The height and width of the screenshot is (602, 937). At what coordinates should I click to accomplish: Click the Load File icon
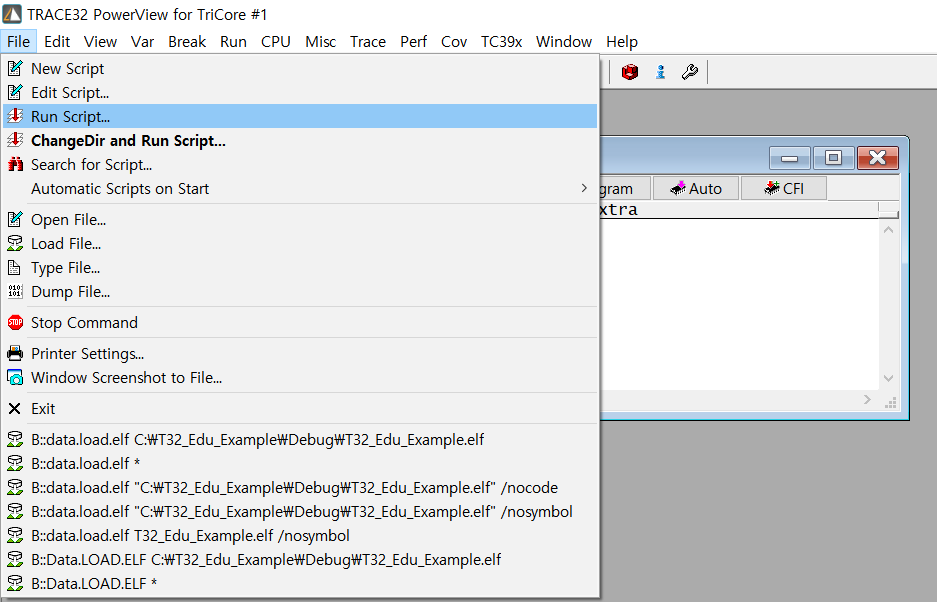(15, 243)
